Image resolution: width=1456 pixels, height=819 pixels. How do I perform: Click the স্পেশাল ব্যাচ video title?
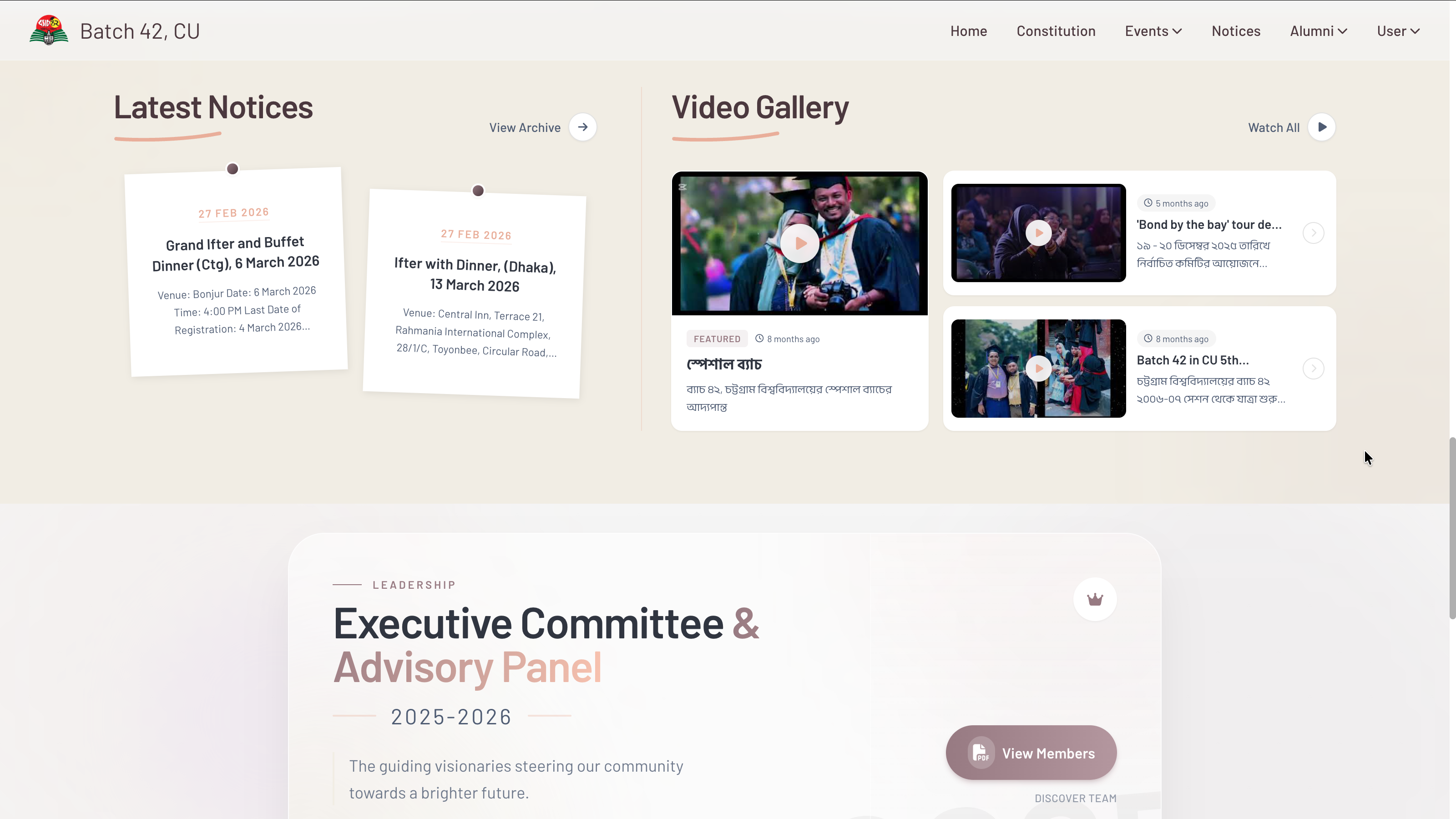coord(724,364)
